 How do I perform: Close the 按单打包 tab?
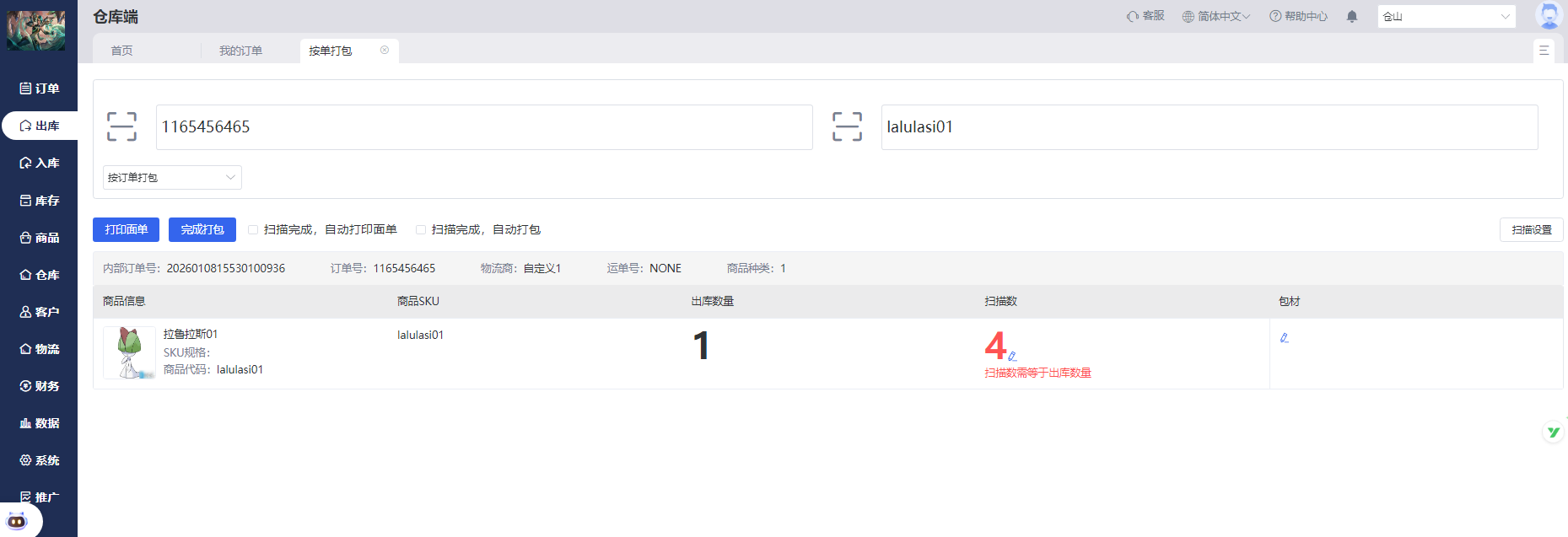pos(385,51)
